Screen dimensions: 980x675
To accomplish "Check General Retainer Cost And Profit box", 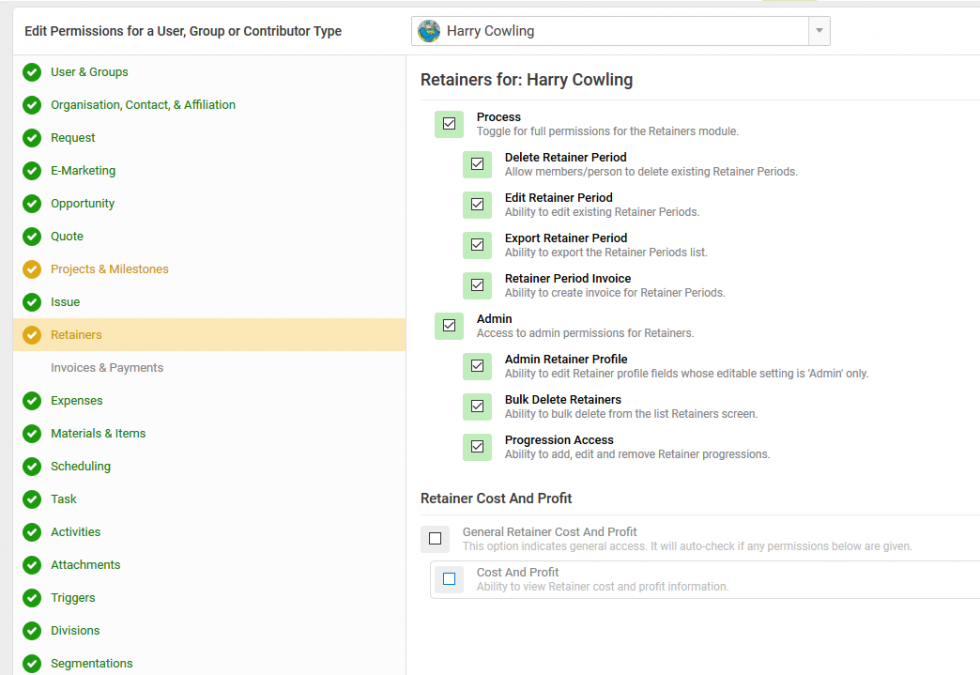I will pyautogui.click(x=435, y=539).
